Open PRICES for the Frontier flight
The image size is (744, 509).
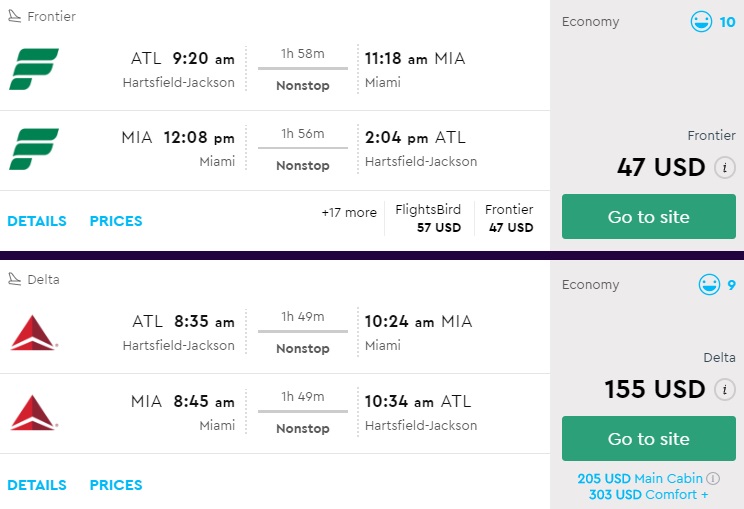[116, 221]
